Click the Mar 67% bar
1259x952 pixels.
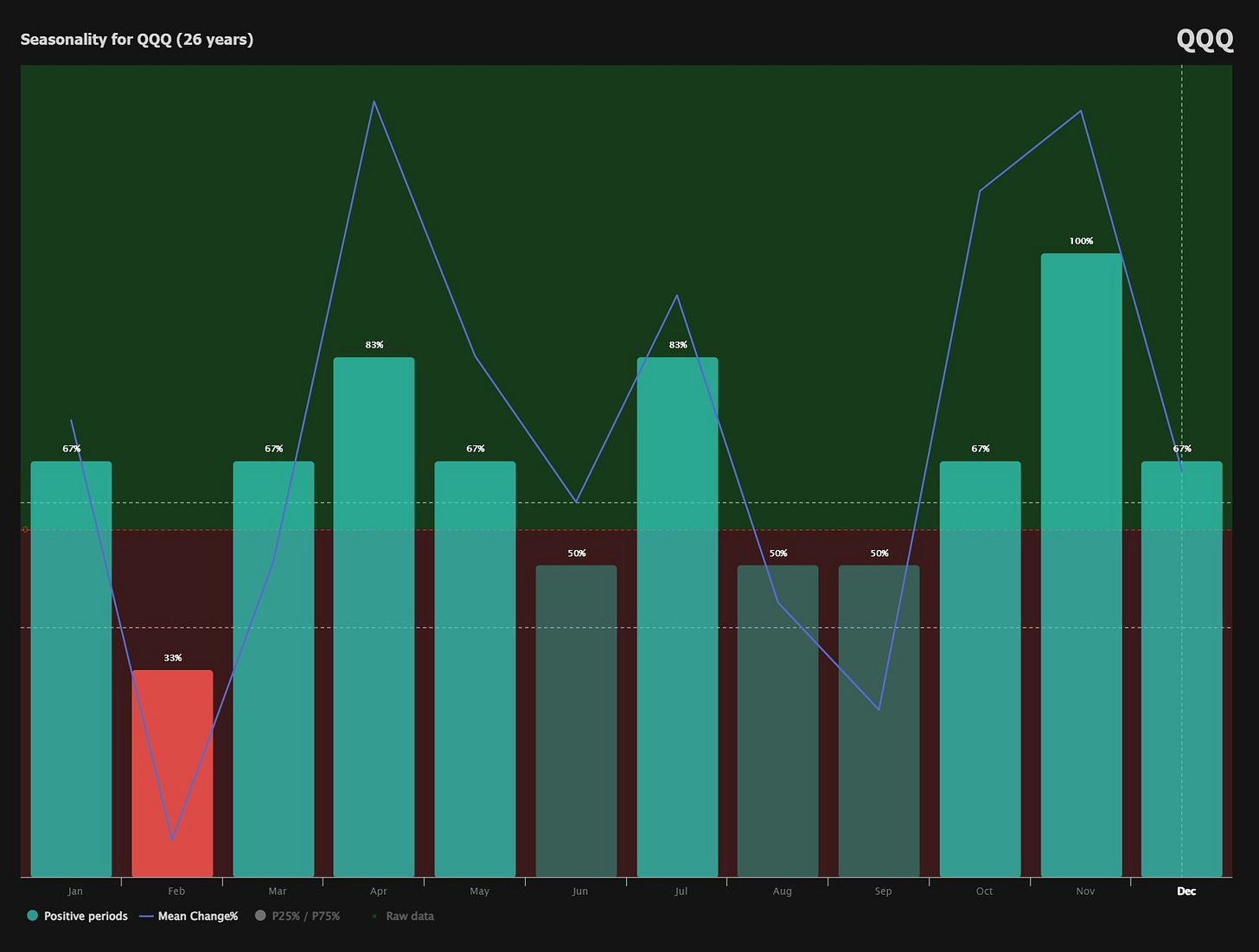[273, 669]
